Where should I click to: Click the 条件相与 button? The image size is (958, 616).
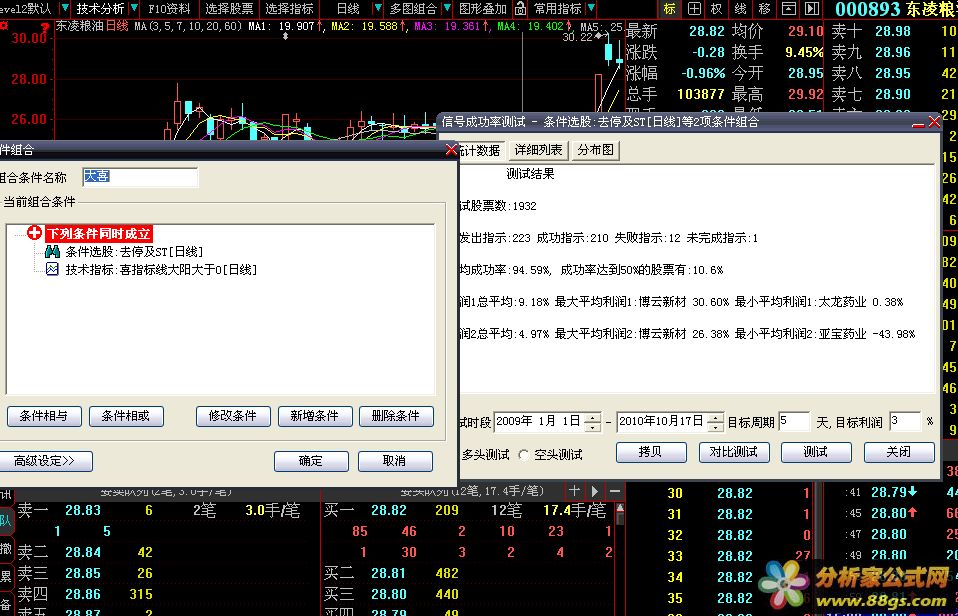pos(45,416)
